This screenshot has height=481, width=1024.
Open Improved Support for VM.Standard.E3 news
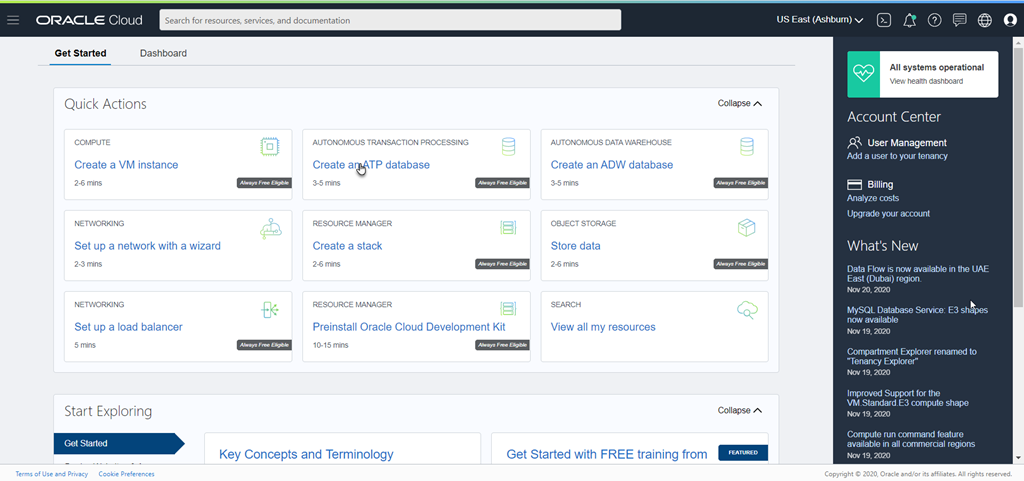pos(908,398)
